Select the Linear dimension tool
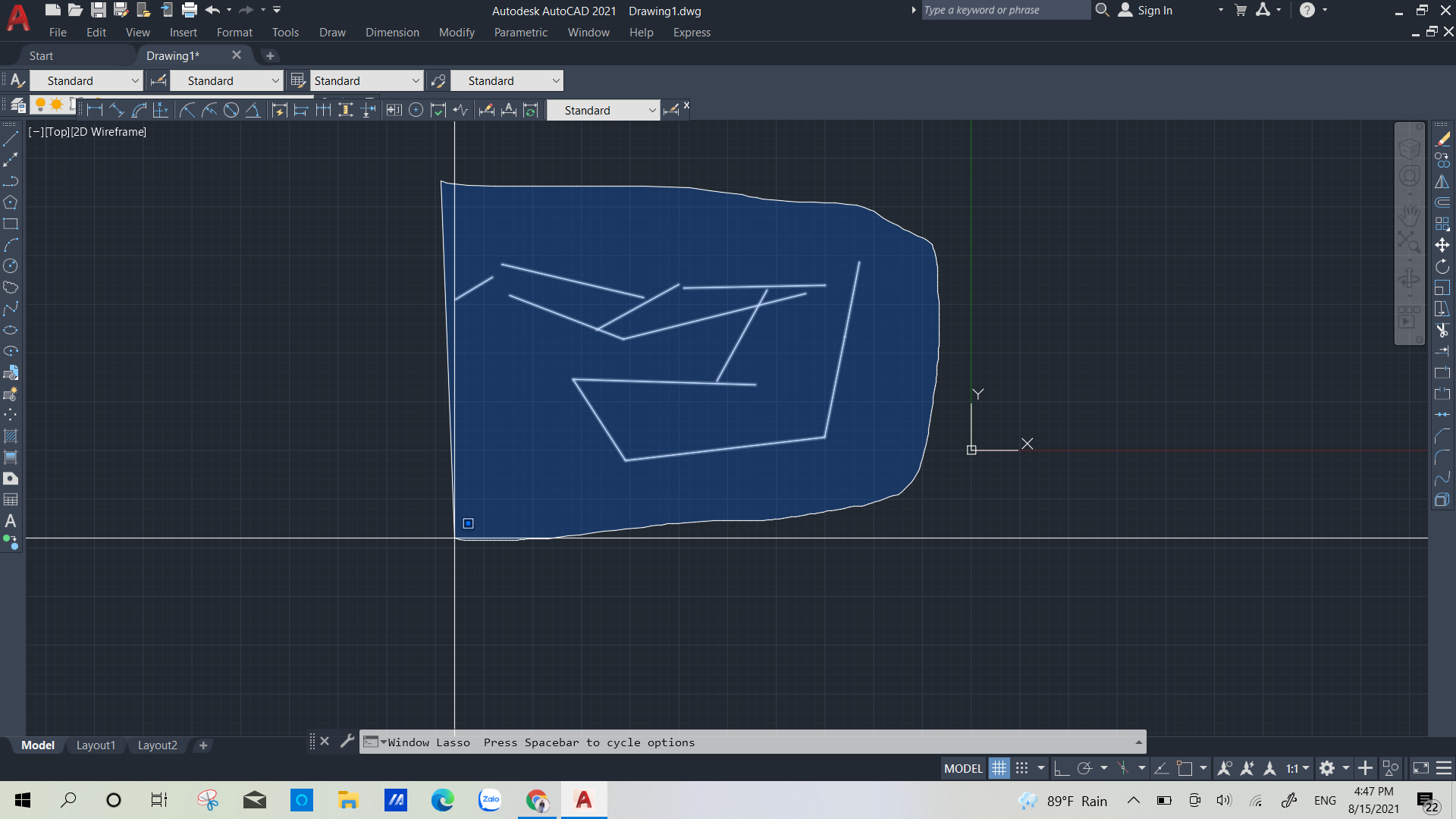 click(x=95, y=111)
